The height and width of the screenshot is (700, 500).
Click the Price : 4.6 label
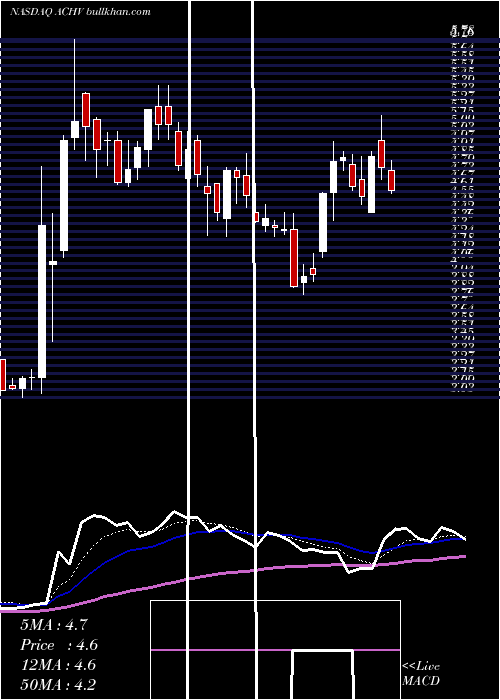59,645
